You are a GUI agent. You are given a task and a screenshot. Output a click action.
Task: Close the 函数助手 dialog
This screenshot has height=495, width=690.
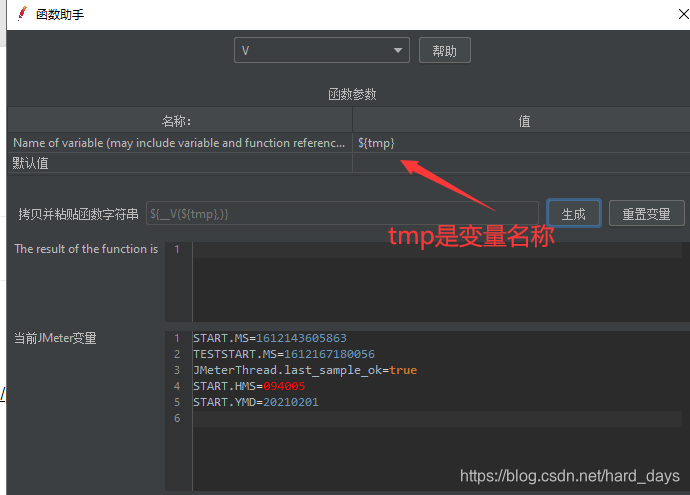(683, 14)
